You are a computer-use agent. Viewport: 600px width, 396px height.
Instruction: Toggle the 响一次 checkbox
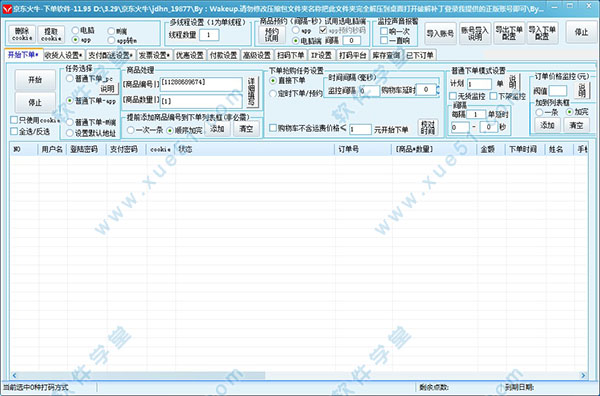pyautogui.click(x=384, y=31)
